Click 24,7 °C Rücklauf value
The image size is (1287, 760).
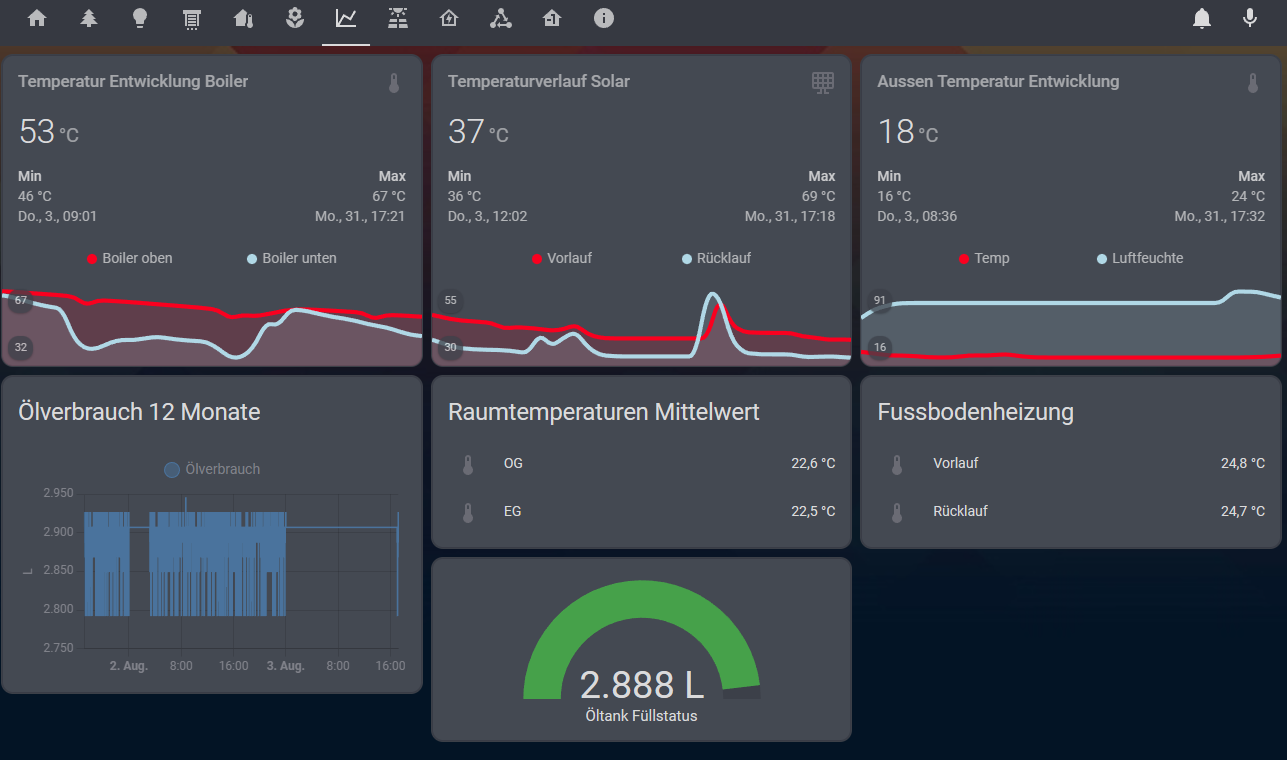pyautogui.click(x=1243, y=512)
